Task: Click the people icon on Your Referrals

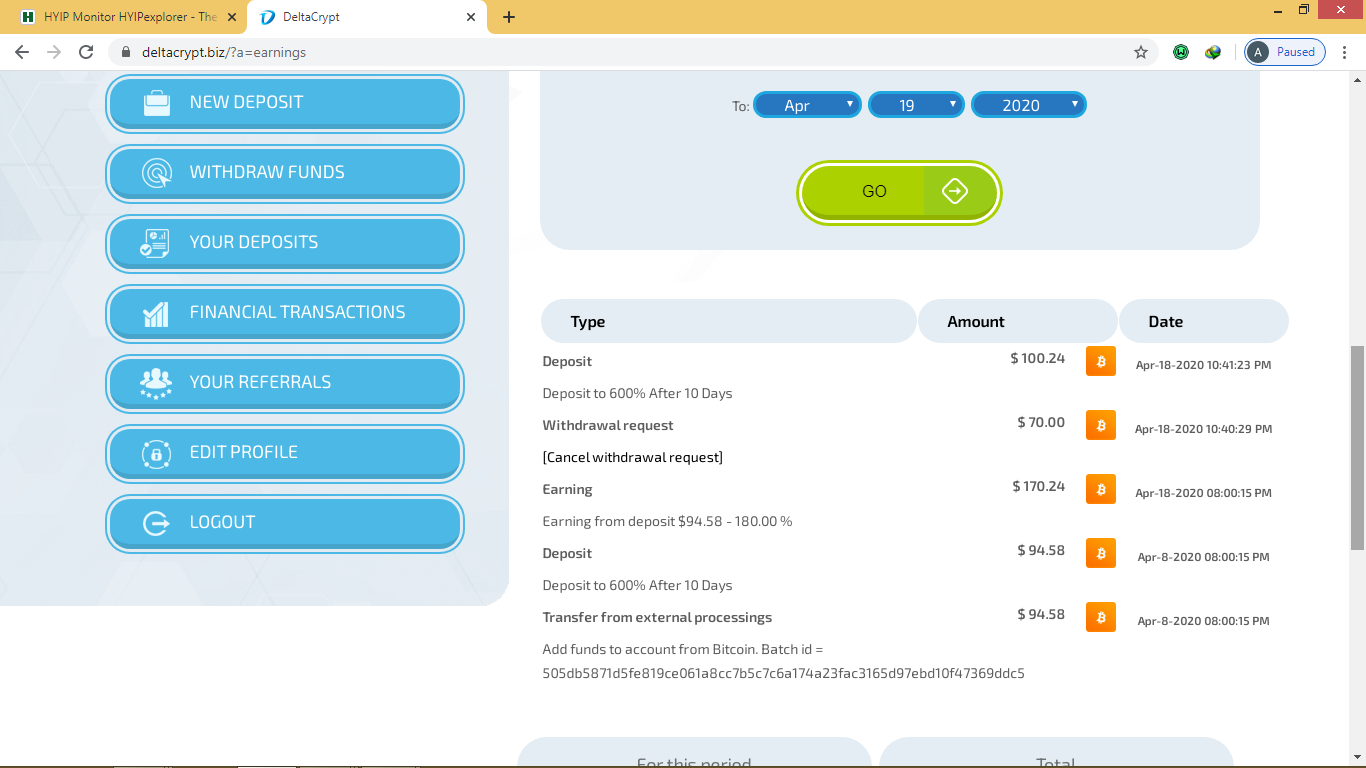Action: pos(156,383)
